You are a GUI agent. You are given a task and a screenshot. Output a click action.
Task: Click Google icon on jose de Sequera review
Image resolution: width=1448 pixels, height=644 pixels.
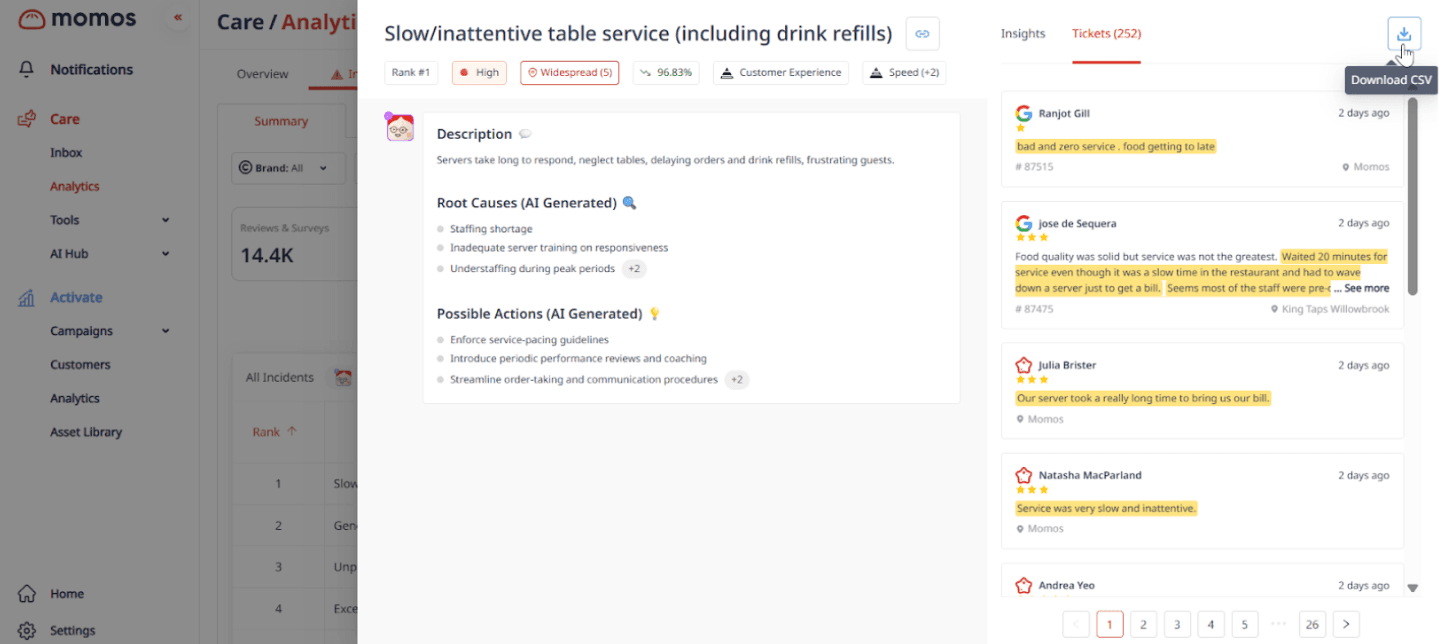tap(1024, 224)
